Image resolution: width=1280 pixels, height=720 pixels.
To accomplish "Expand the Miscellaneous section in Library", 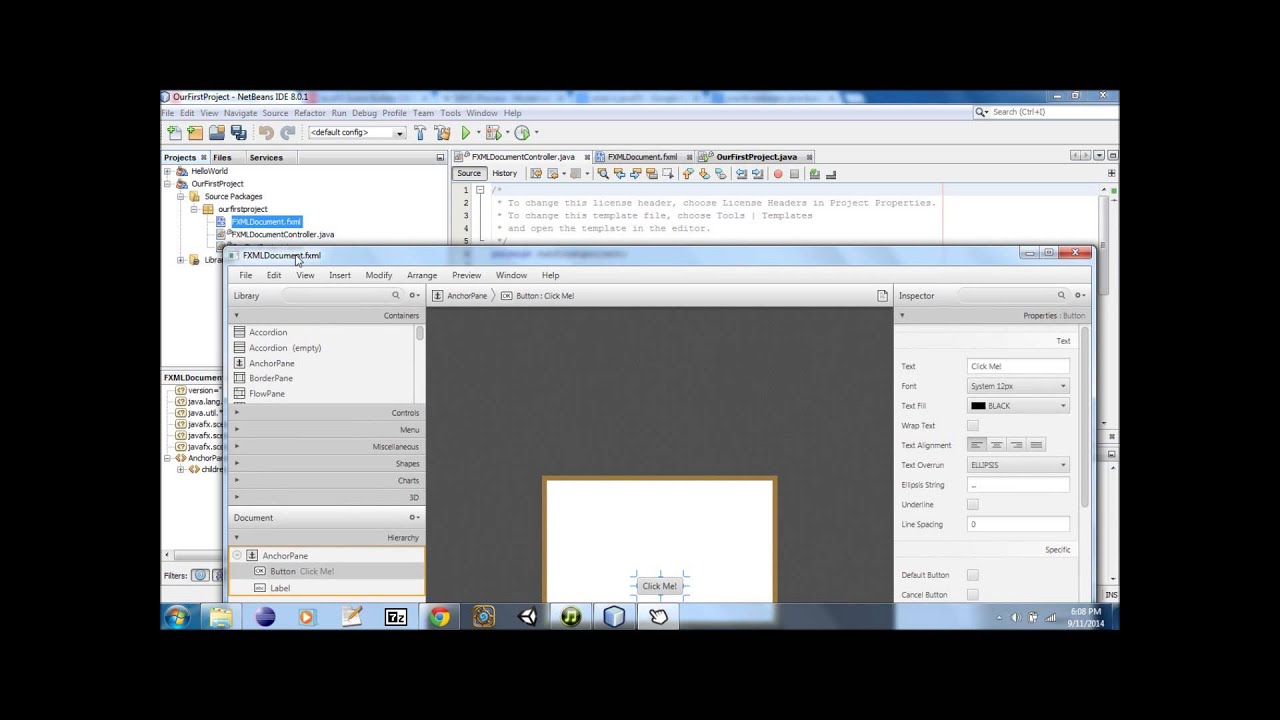I will pyautogui.click(x=326, y=447).
